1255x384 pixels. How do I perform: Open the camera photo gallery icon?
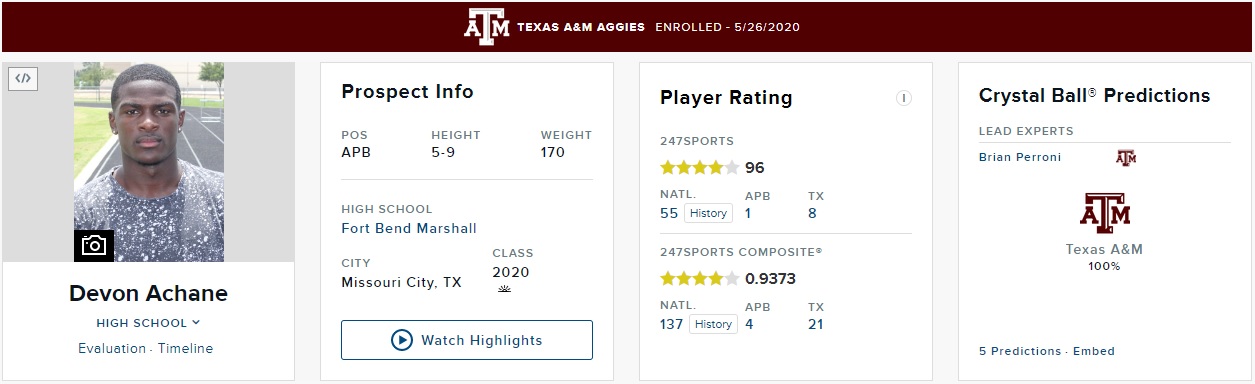[x=94, y=246]
